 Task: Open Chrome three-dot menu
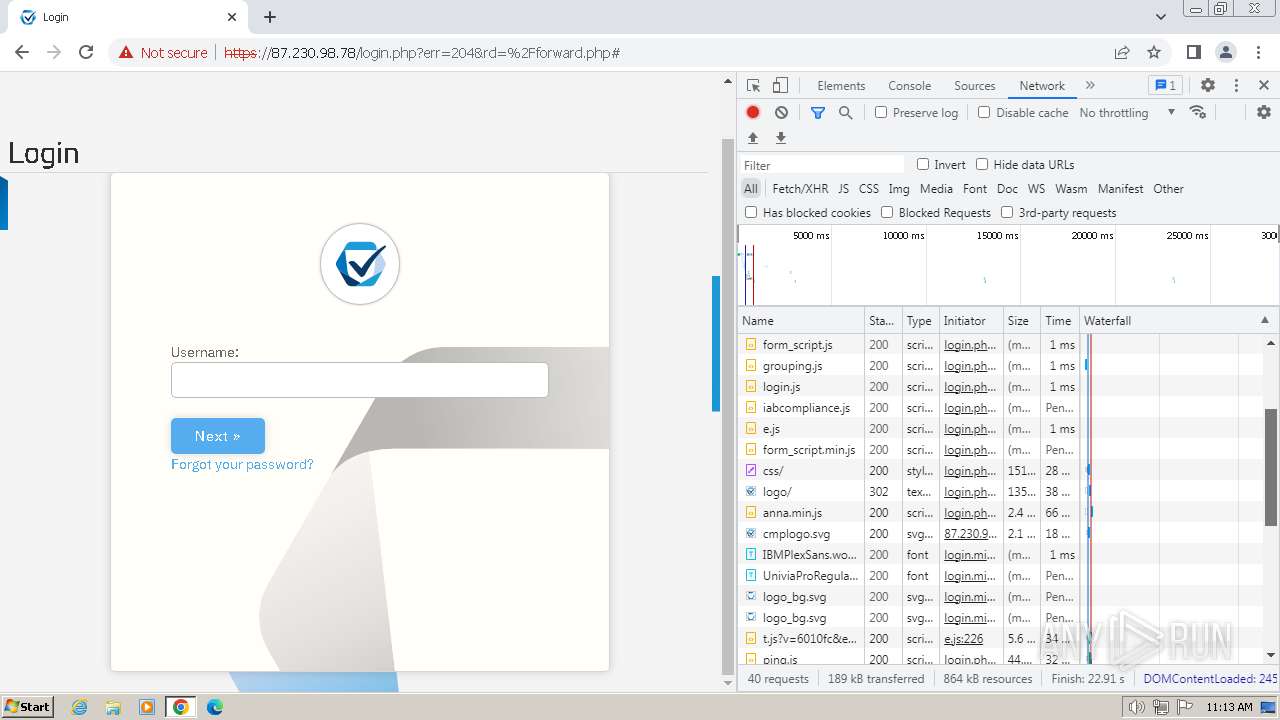tap(1257, 52)
